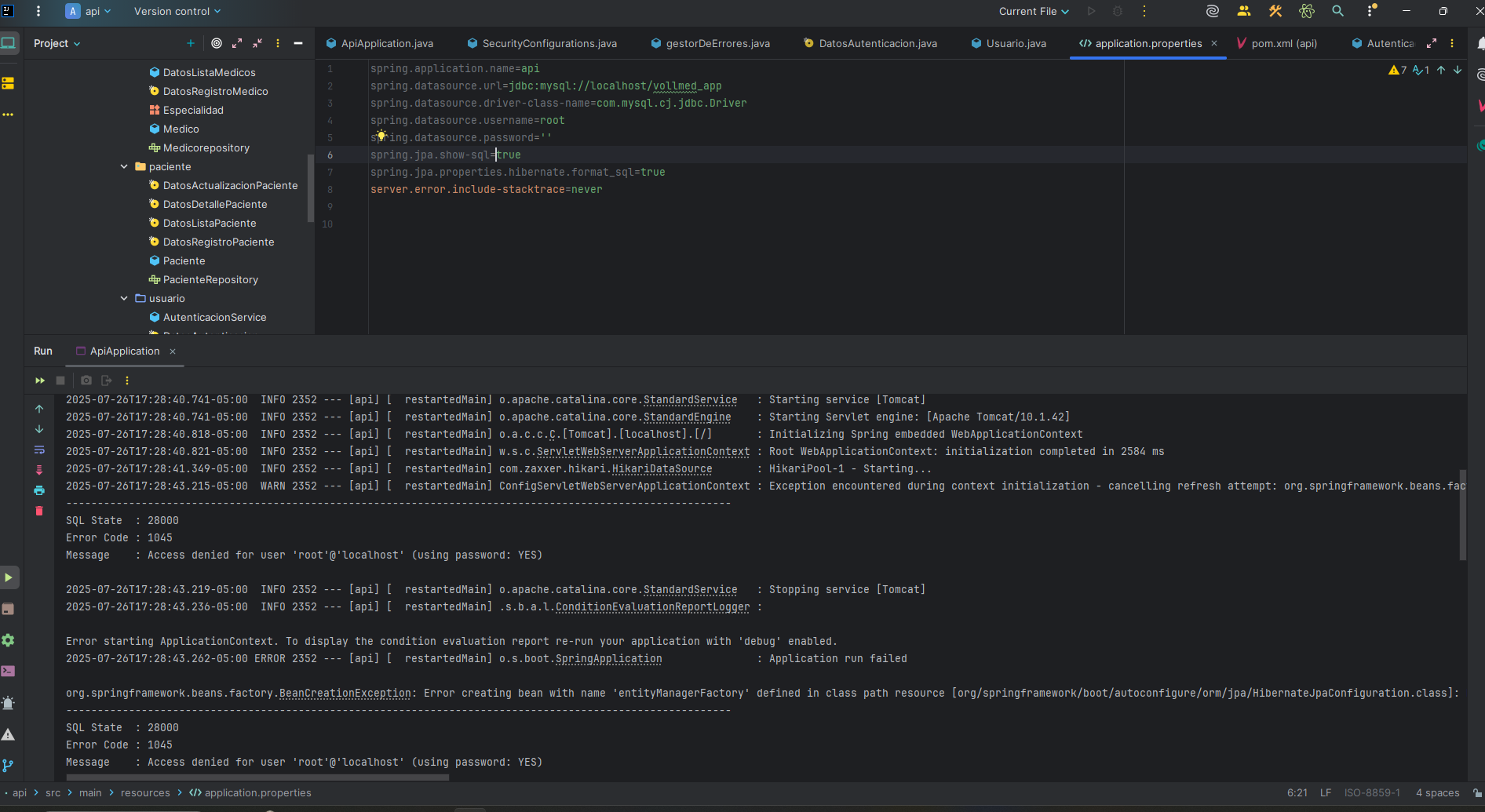The width and height of the screenshot is (1485, 812).
Task: Click Collapse All in Project panel
Action: pos(257,43)
